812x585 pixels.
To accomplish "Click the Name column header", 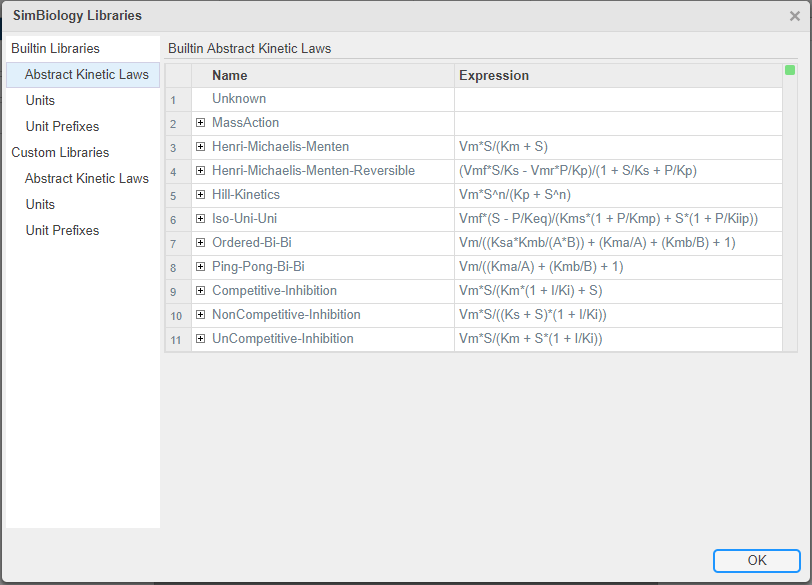I will tap(230, 76).
